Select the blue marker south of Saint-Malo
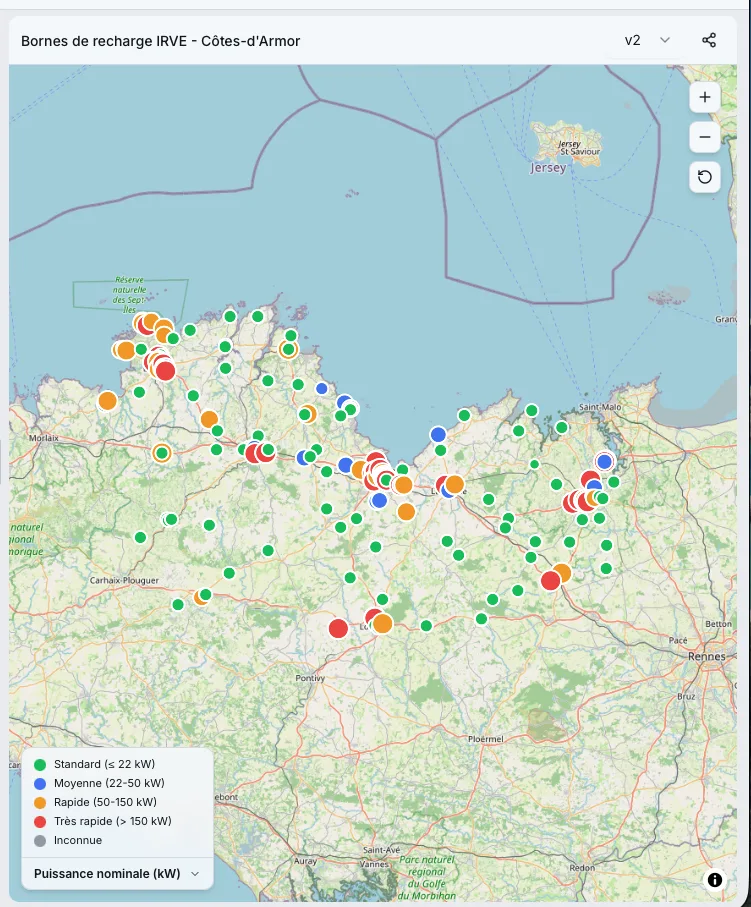Viewport: 751px width, 907px height. (x=604, y=462)
